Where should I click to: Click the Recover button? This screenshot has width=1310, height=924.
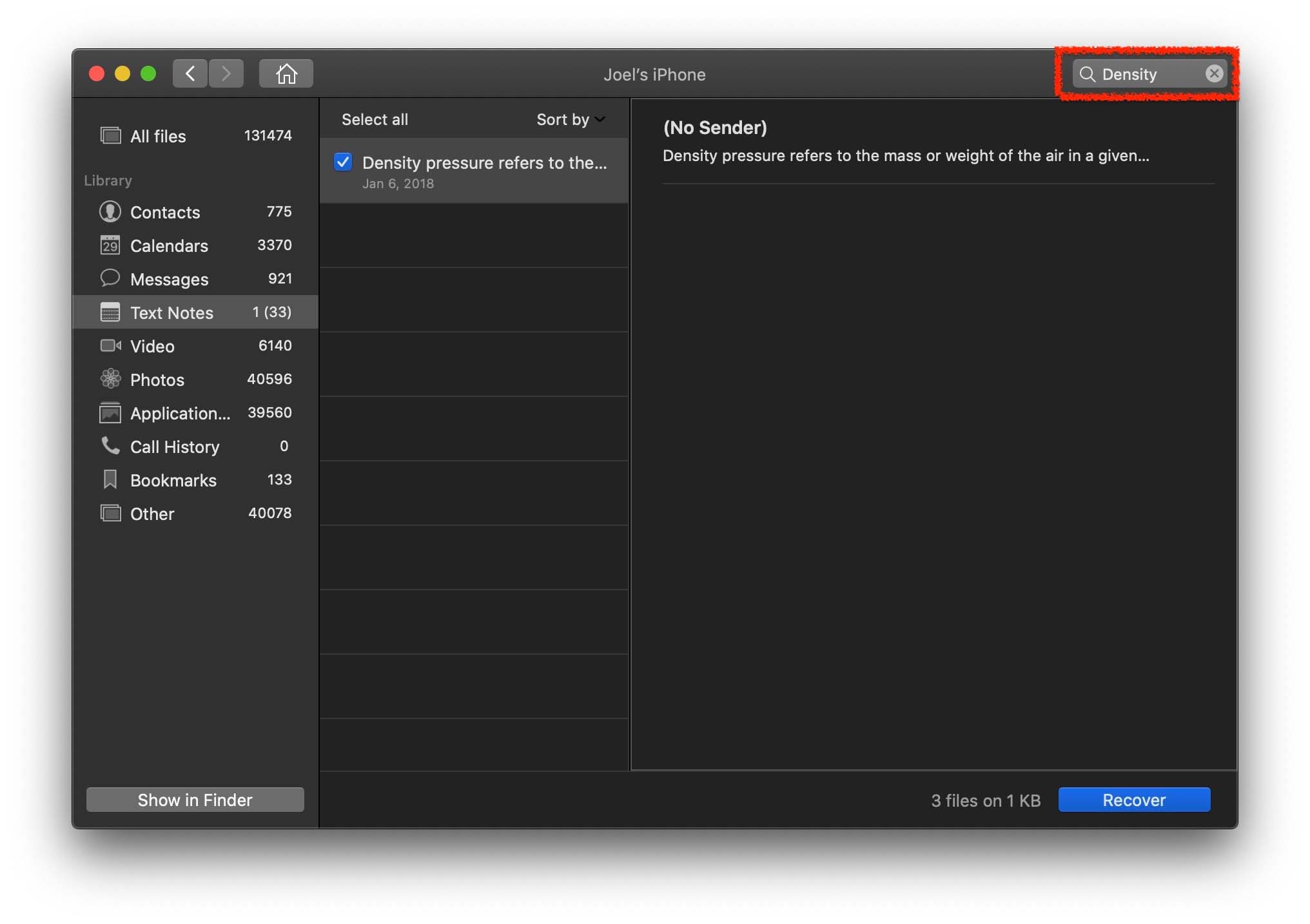[x=1133, y=799]
